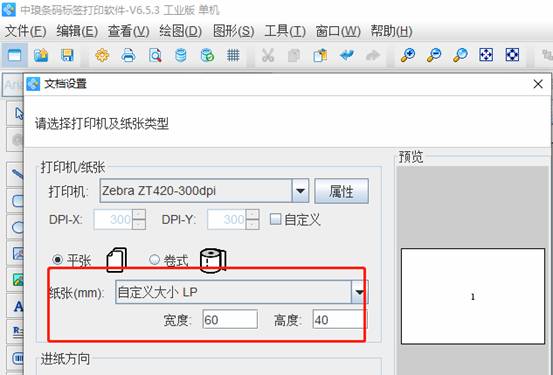This screenshot has width=553, height=375.
Task: Click the Paste clipboard icon
Action: [320, 55]
